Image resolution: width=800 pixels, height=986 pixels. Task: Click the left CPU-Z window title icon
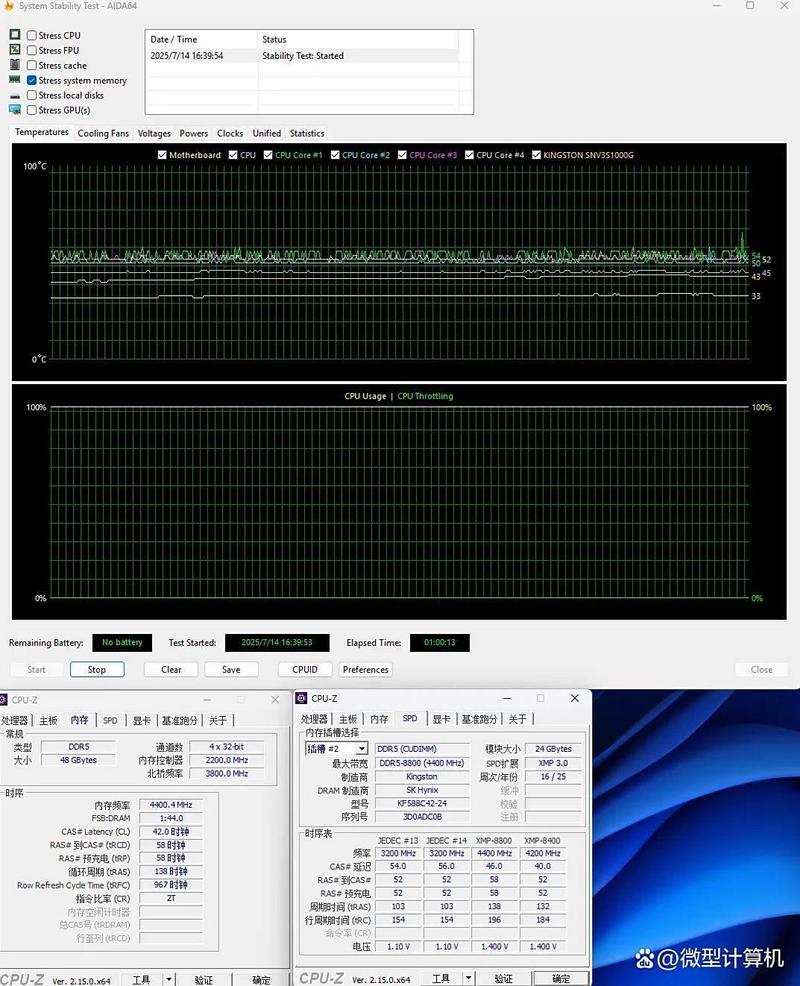[x=3, y=699]
